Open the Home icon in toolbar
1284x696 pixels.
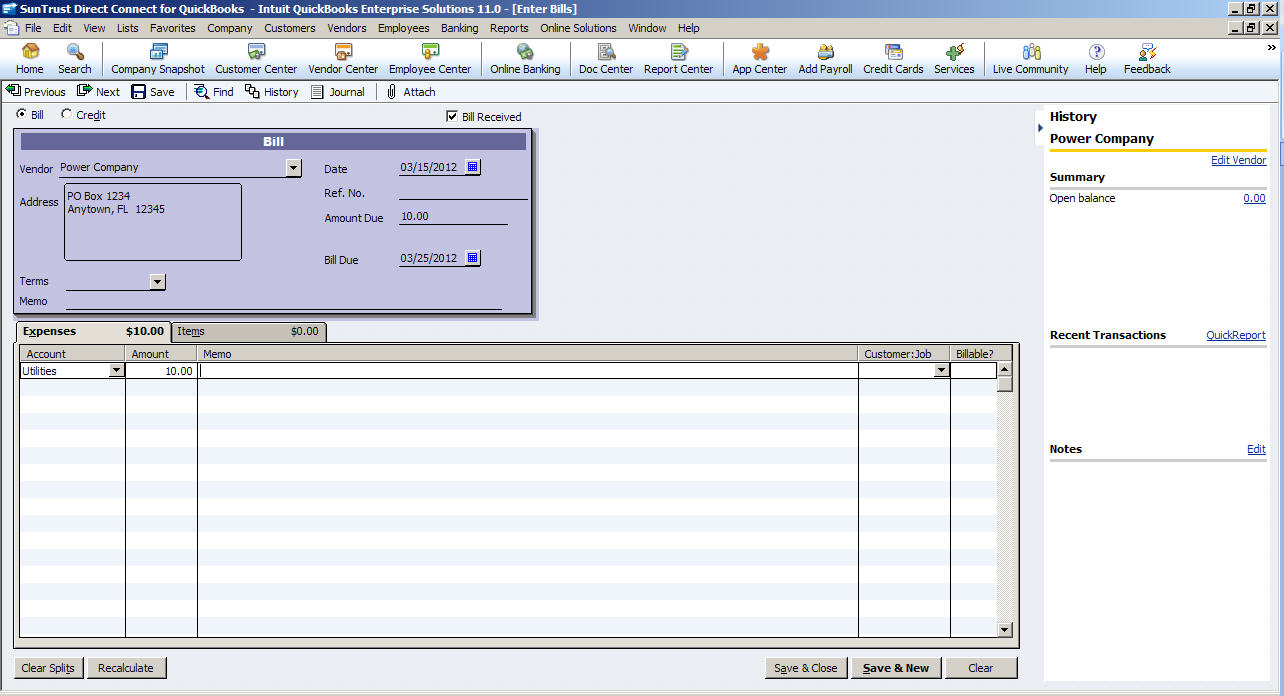[x=30, y=59]
